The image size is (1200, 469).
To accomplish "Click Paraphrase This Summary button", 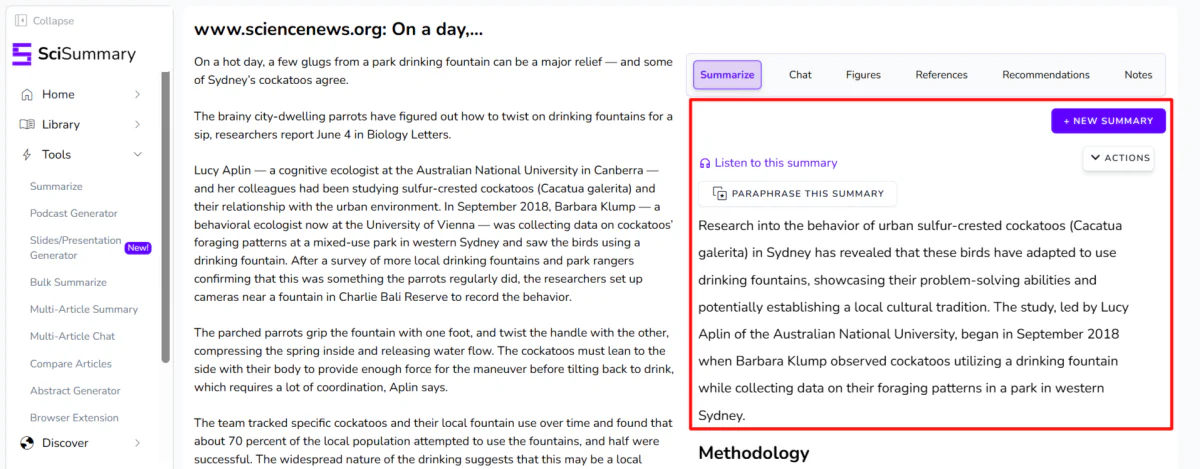I will (798, 194).
